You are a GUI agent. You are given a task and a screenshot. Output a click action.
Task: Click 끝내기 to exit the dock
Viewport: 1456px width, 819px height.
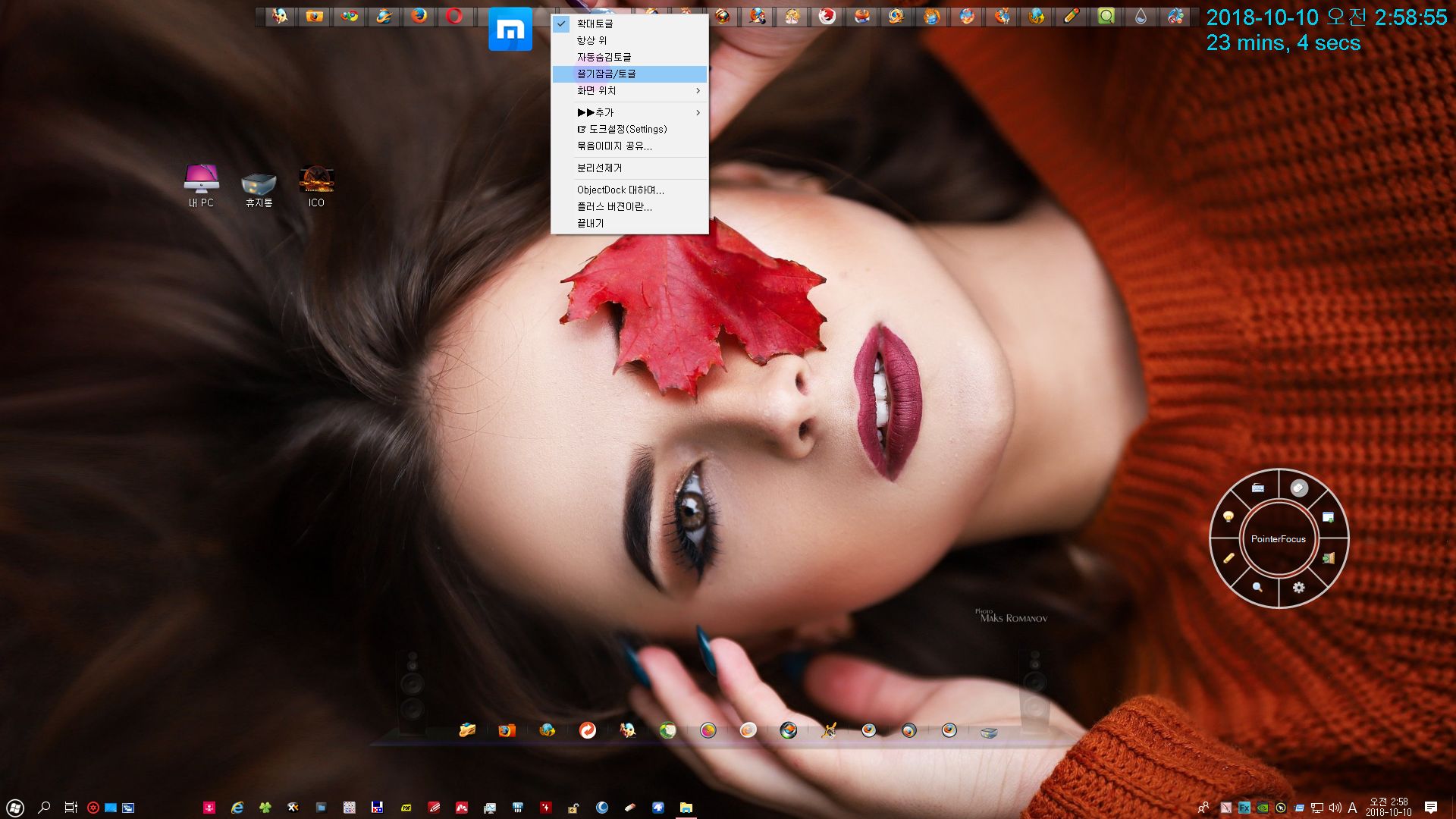pyautogui.click(x=629, y=223)
